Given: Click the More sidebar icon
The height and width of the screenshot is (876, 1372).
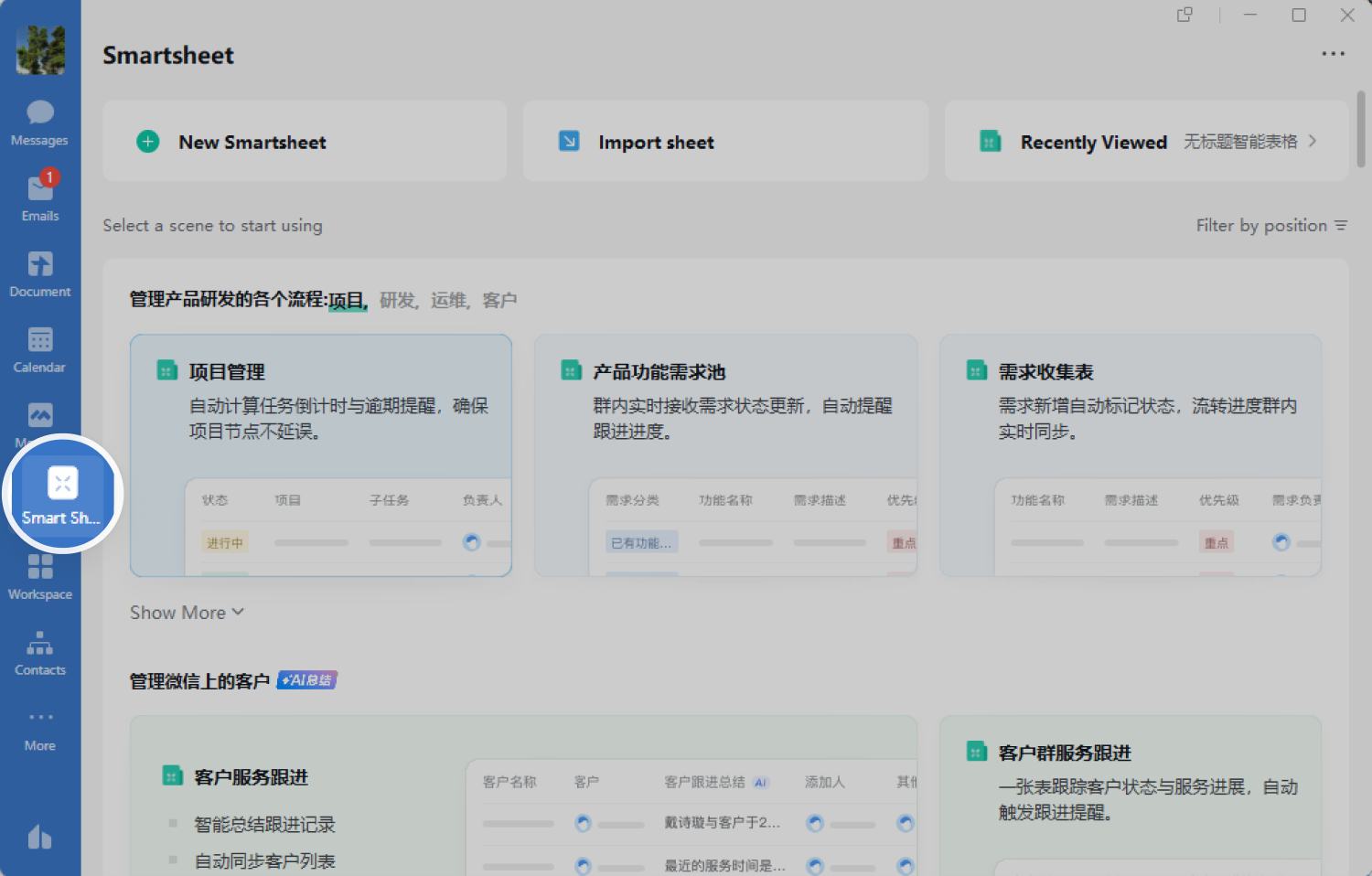Looking at the screenshot, I should 40,729.
